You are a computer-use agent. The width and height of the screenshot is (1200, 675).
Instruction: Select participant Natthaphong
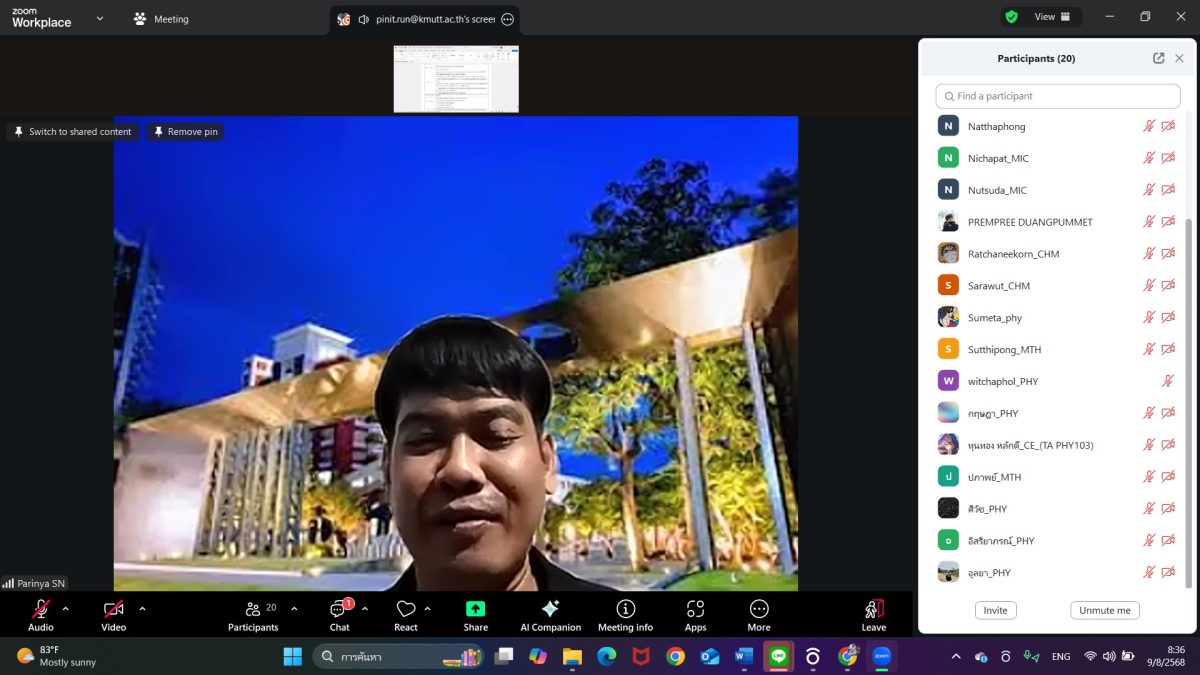1058,126
